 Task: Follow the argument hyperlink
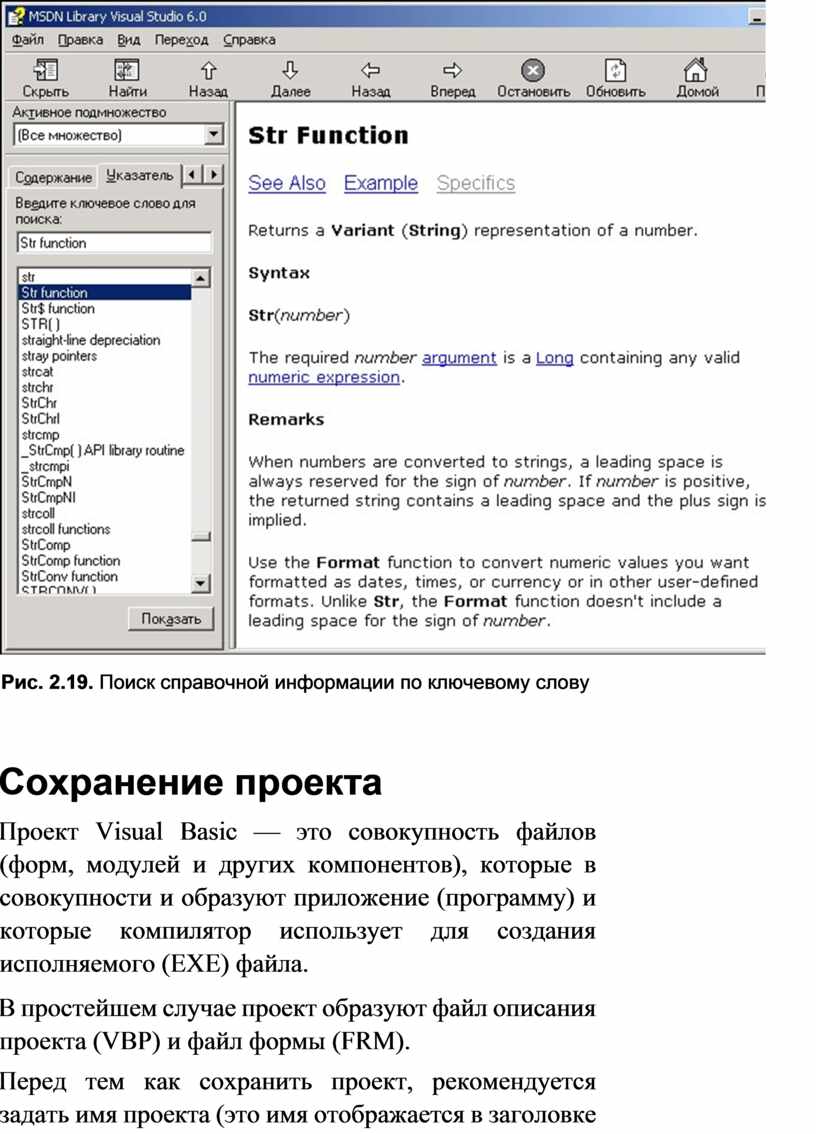[x=459, y=358]
